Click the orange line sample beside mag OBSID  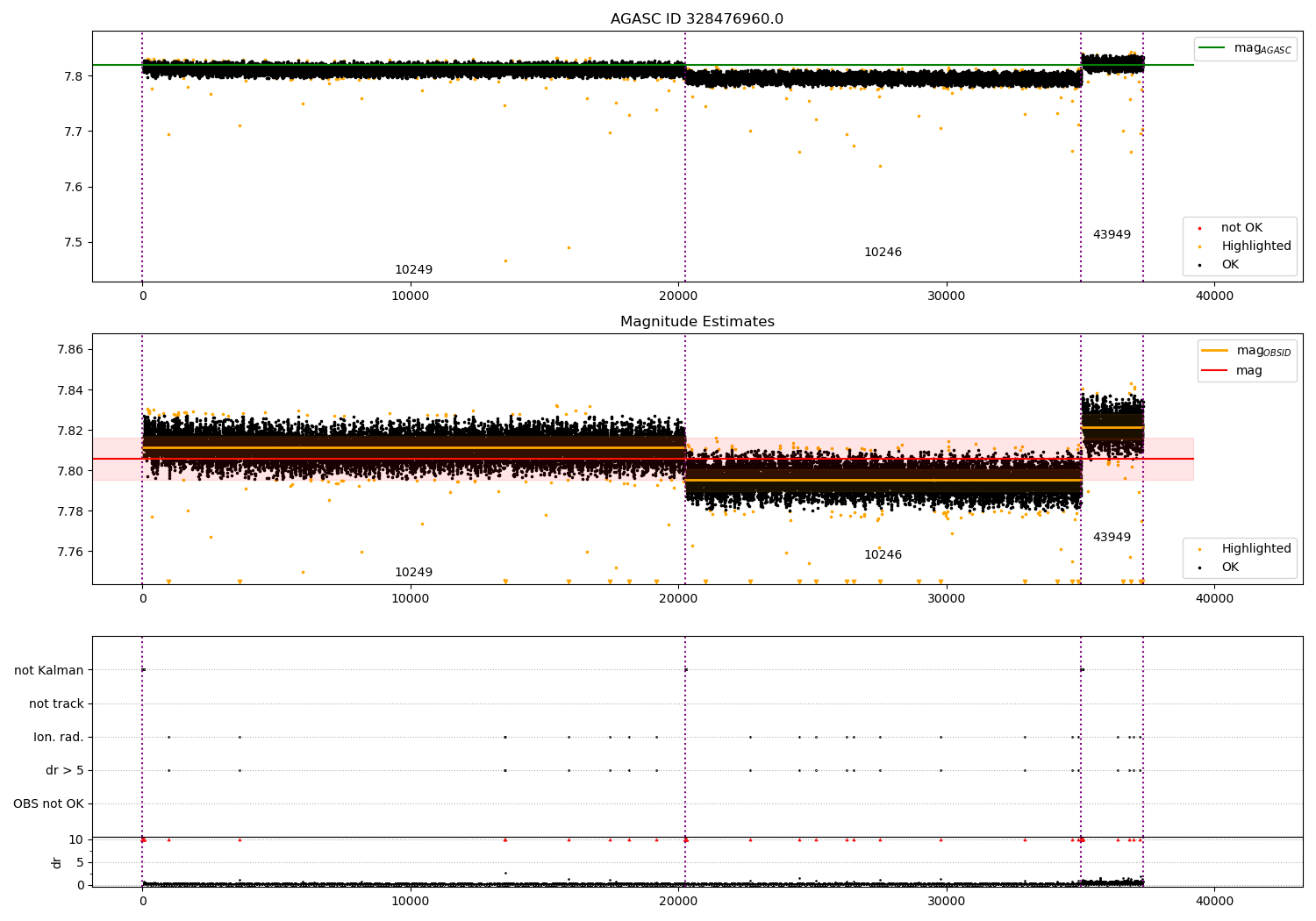point(1215,351)
